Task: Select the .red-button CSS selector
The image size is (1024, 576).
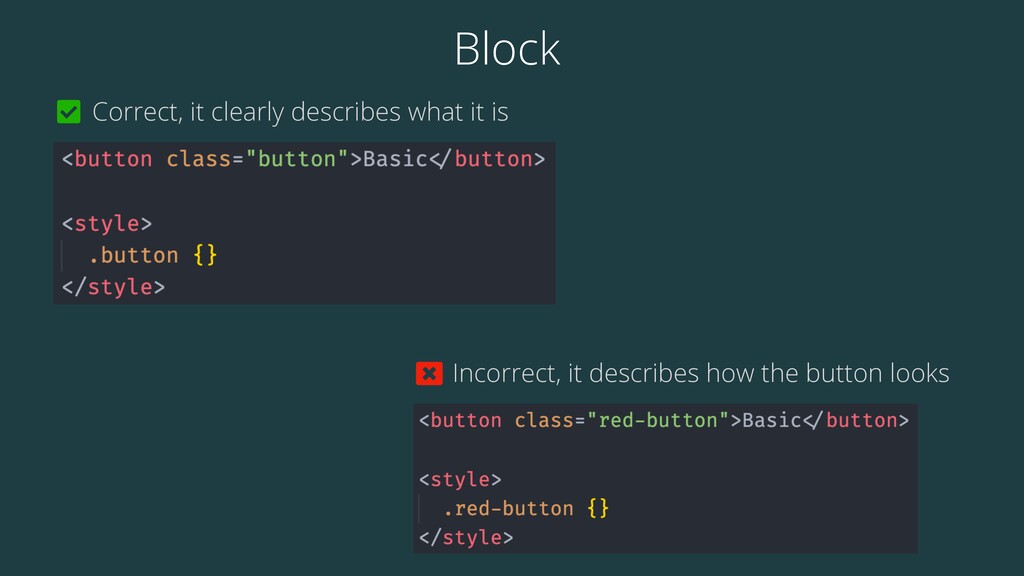Action: 508,508
